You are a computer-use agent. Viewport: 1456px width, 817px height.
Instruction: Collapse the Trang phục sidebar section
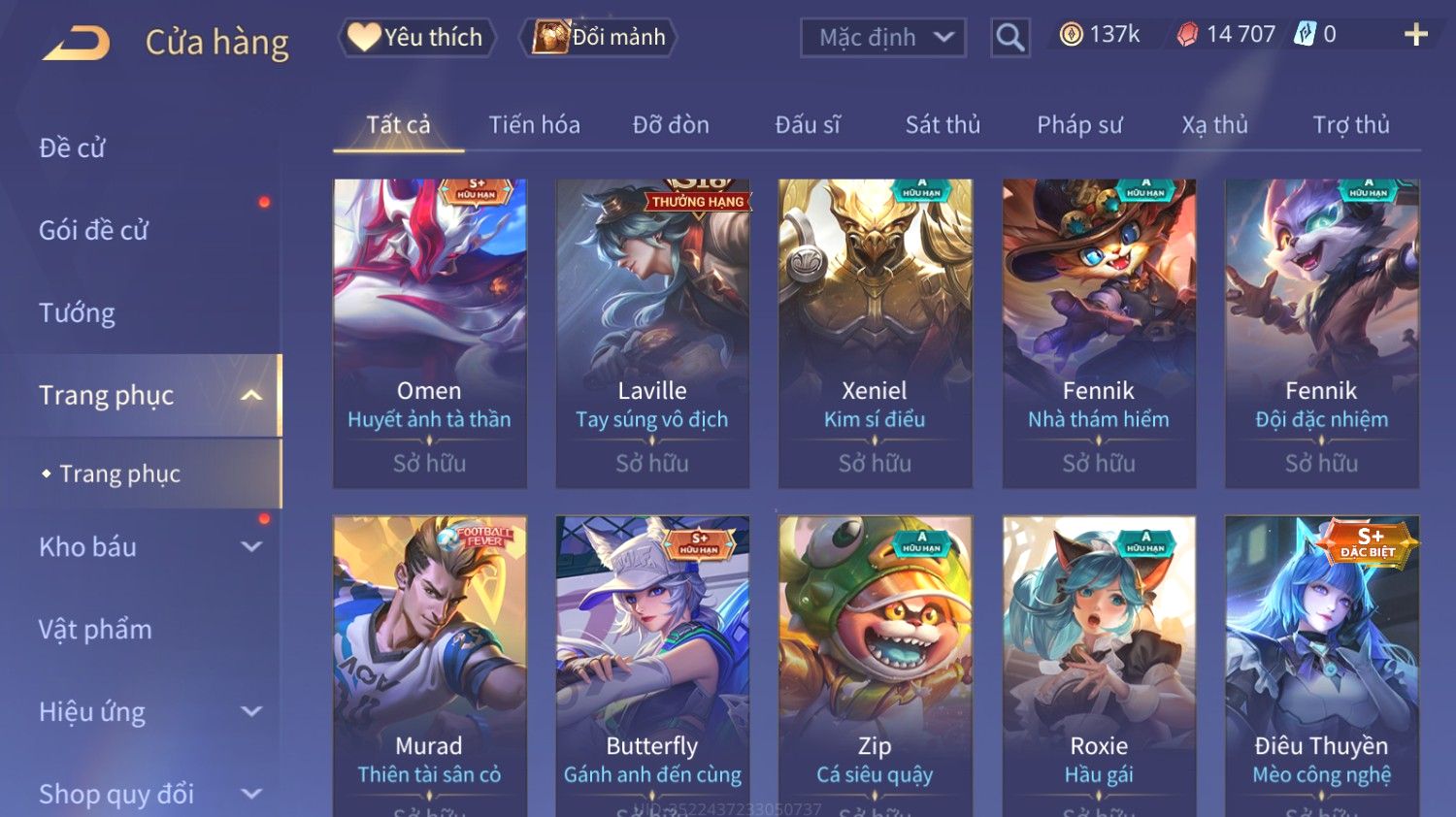coord(251,395)
